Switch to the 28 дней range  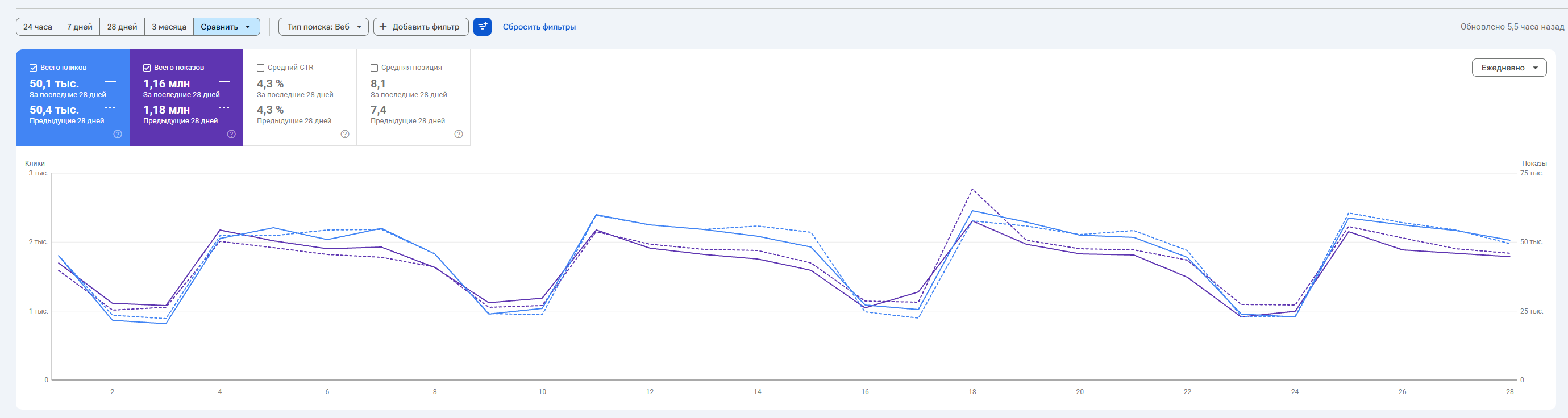point(122,27)
